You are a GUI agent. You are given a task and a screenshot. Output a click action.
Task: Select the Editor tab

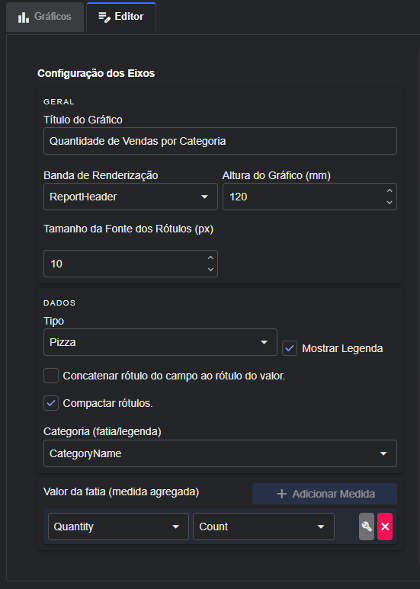pos(121,17)
